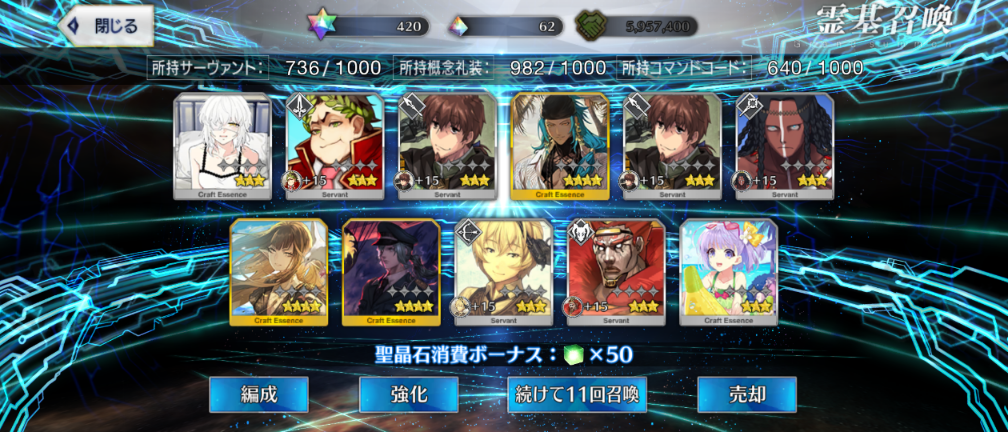
Task: Tap the 所持サーヴァント count label
Action: point(207,68)
